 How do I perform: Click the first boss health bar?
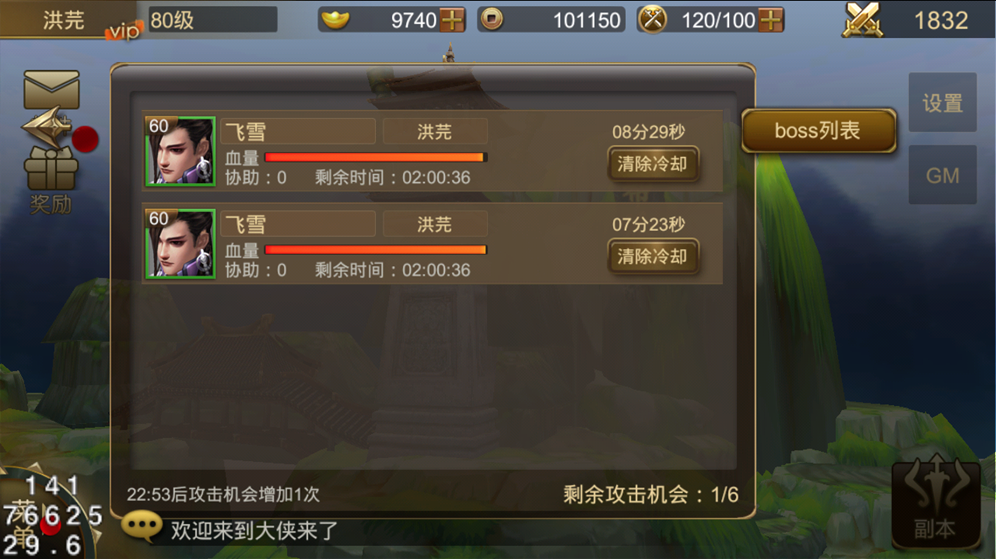(x=376, y=157)
